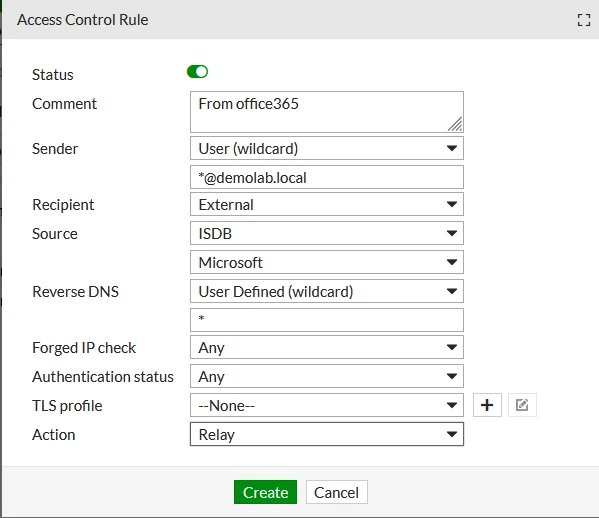Expand the Action dropdown showing Relay
Screen dimensions: 599x518
click(x=327, y=434)
